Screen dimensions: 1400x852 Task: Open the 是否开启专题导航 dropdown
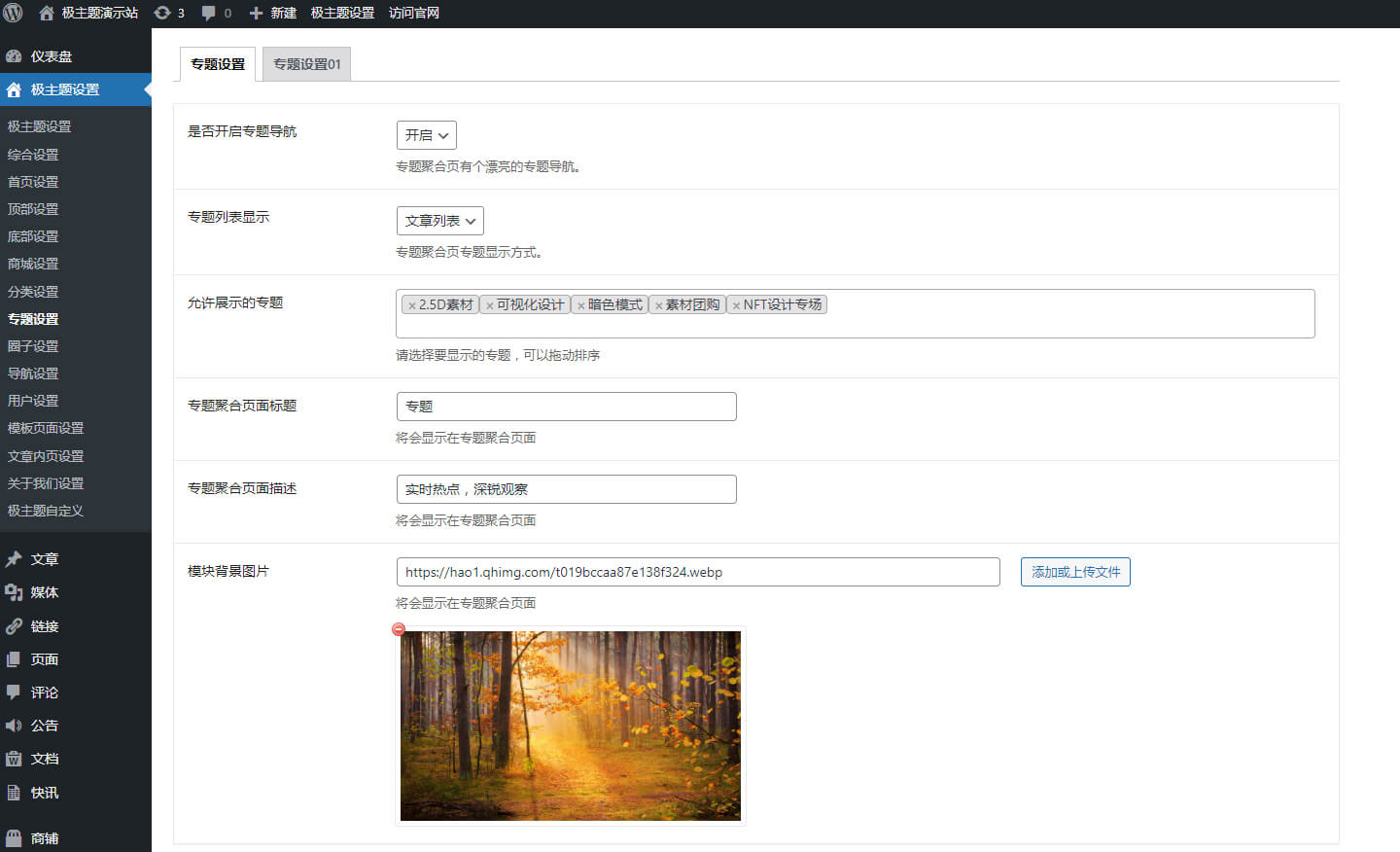(426, 135)
